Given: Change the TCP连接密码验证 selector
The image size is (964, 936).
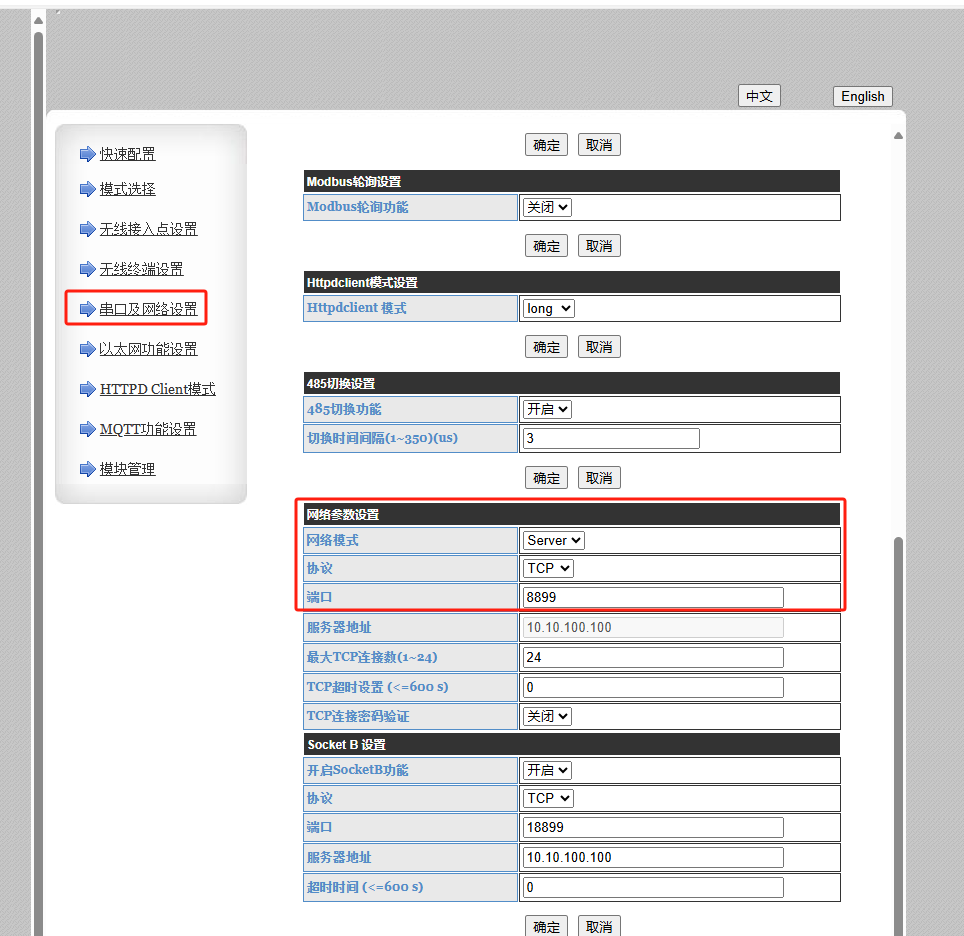Looking at the screenshot, I should pos(547,716).
